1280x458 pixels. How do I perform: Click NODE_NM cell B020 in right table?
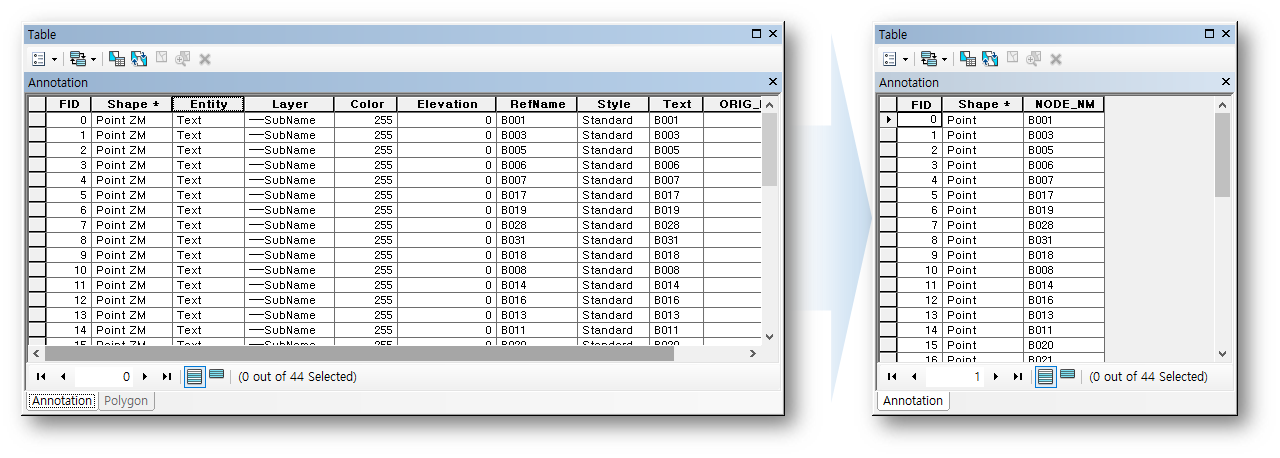tap(1064, 345)
